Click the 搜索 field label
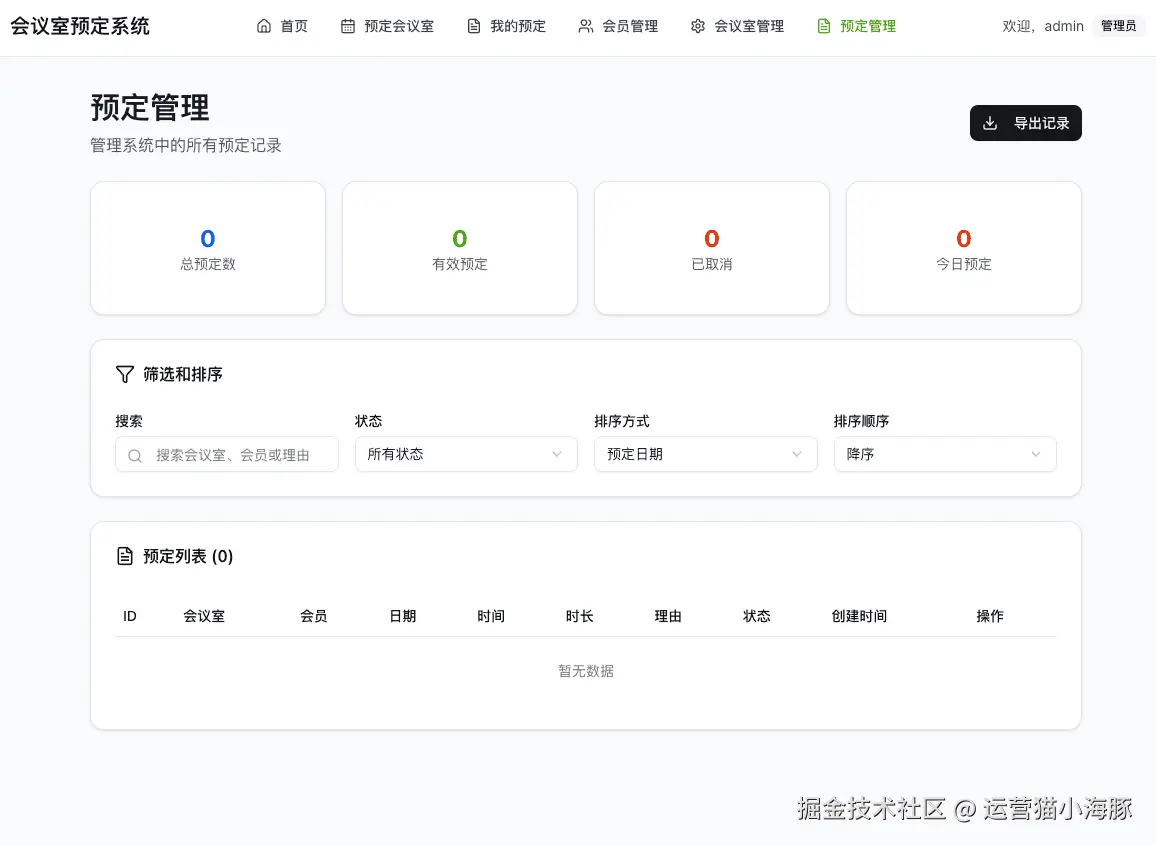The image size is (1156, 846). [x=129, y=422]
